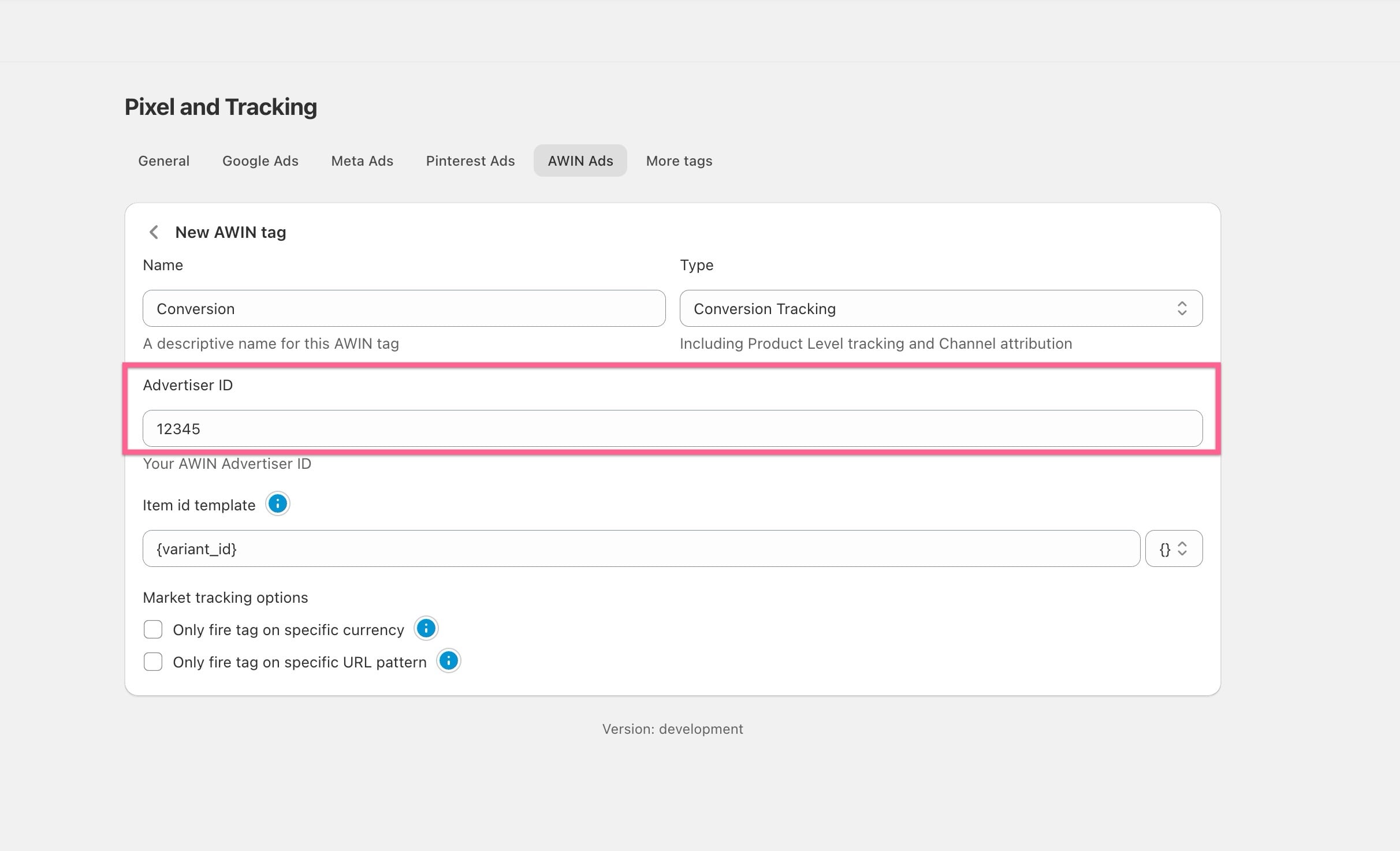Click the Pixel and Tracking page title
Image resolution: width=1400 pixels, height=851 pixels.
tap(221, 107)
